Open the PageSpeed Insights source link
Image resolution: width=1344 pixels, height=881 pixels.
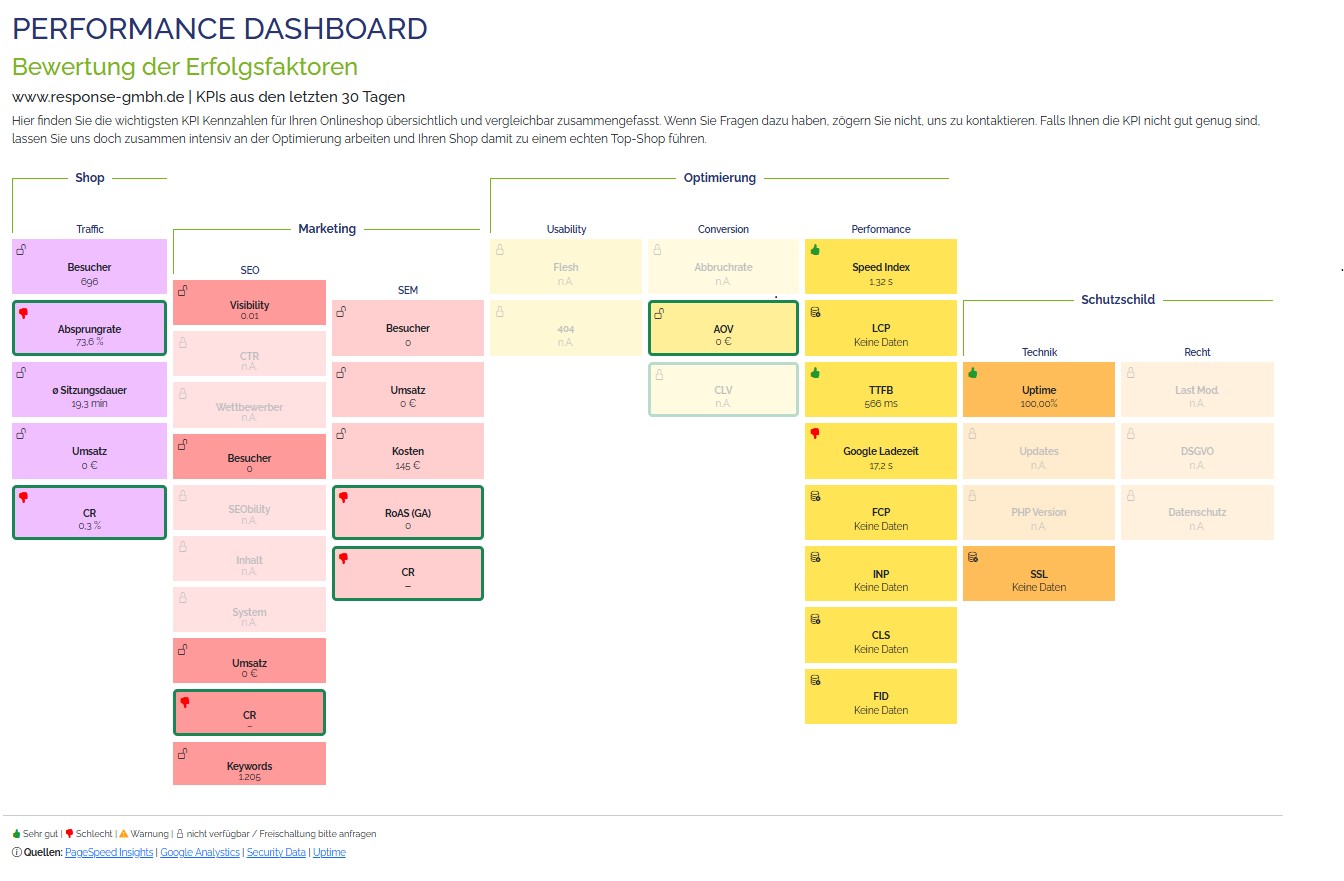(x=108, y=852)
